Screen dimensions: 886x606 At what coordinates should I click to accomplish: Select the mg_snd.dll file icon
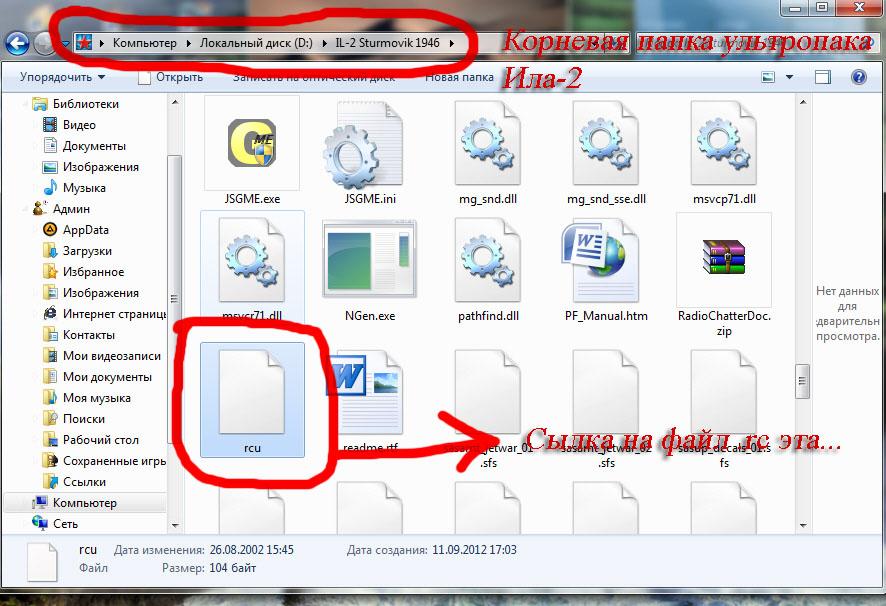point(488,142)
